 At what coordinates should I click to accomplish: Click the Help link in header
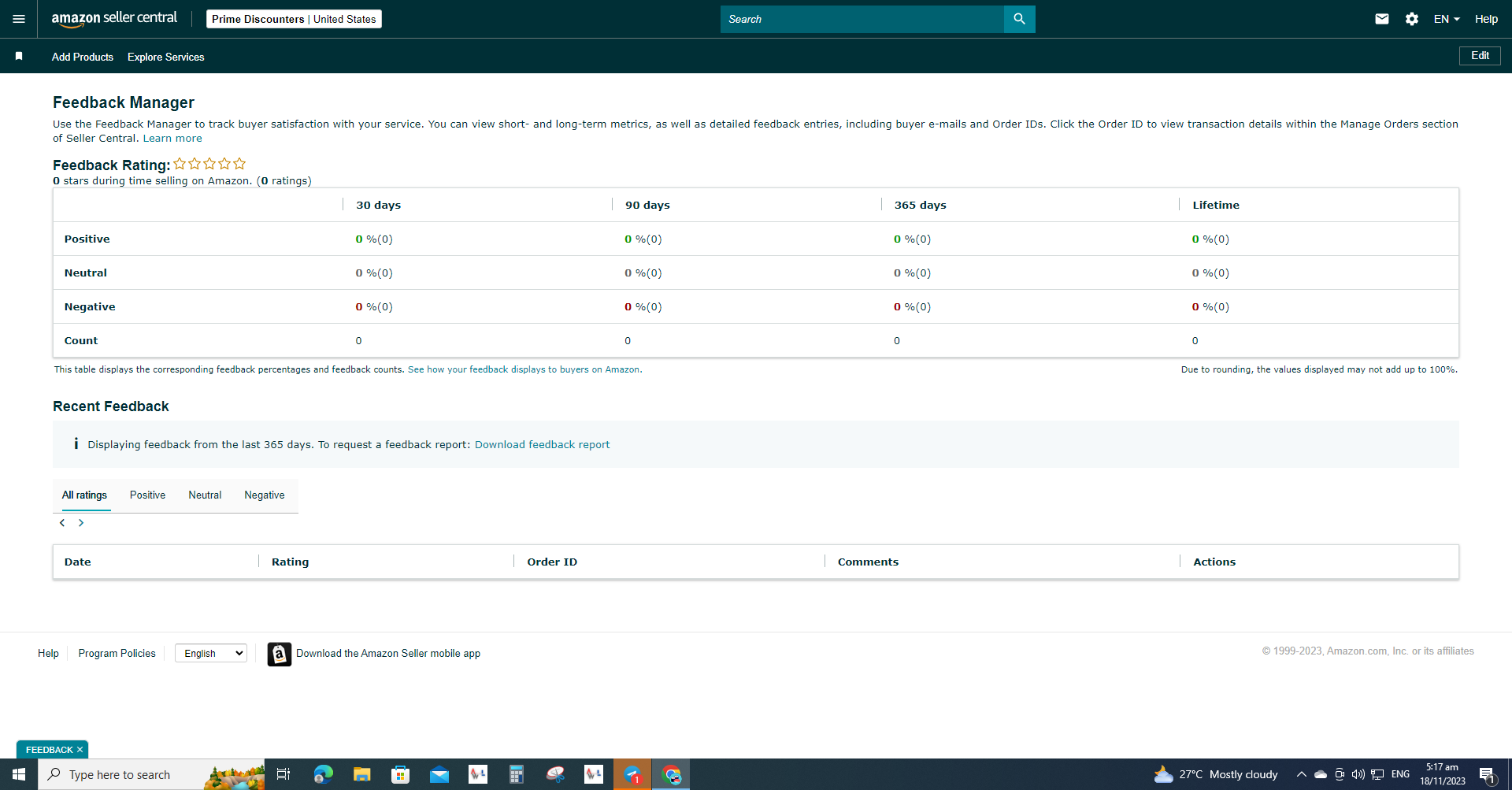(1486, 19)
